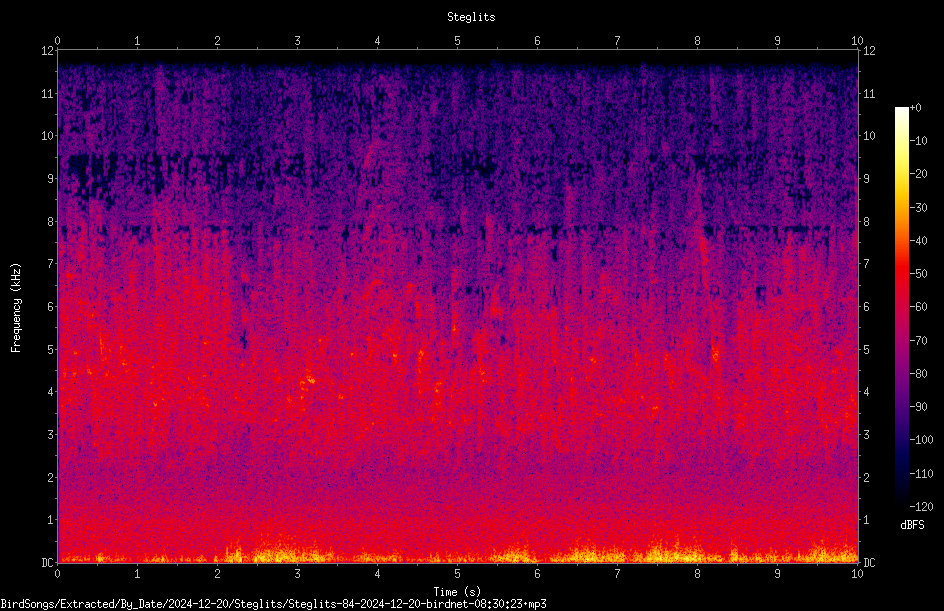Click the Steglits title above the spectrogram
The width and height of the screenshot is (944, 611).
click(471, 17)
